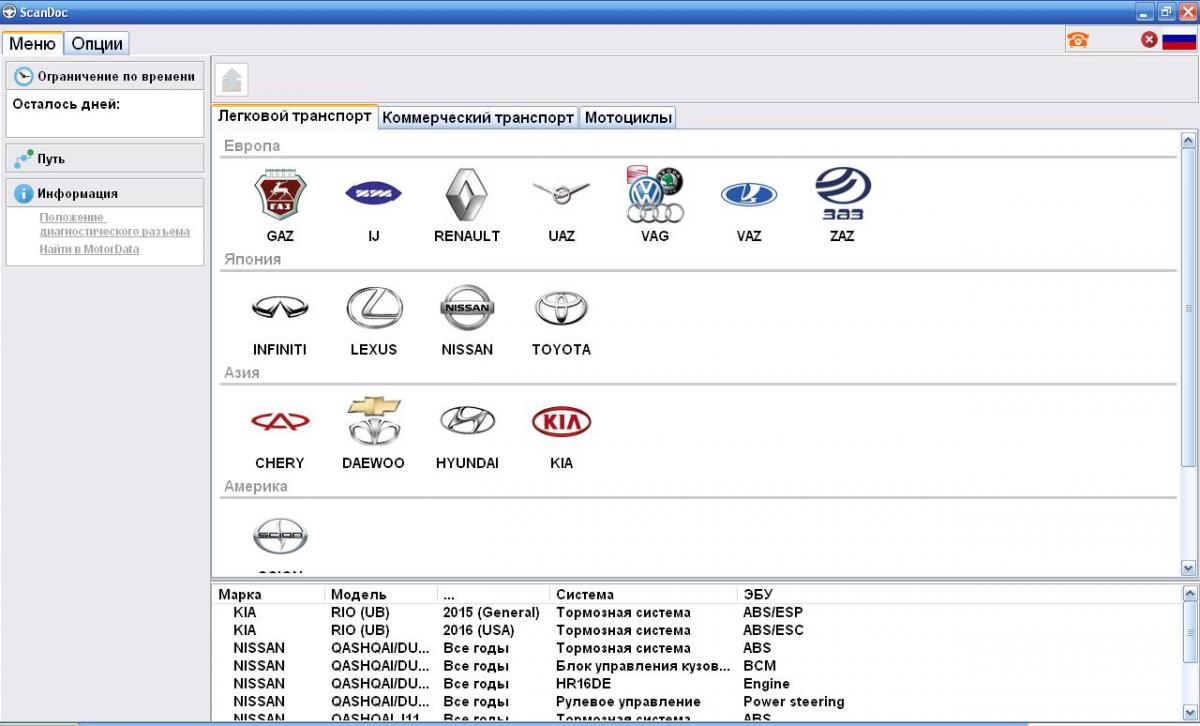The image size is (1200, 726).
Task: Open the VAG group brands
Action: pos(655,194)
